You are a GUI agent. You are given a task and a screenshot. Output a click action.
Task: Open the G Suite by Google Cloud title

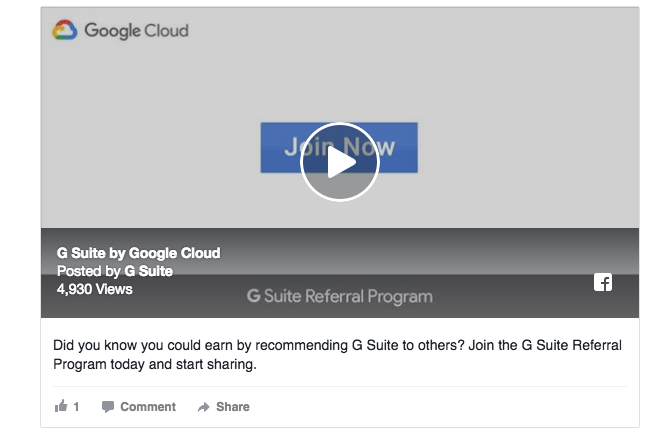[x=138, y=253]
